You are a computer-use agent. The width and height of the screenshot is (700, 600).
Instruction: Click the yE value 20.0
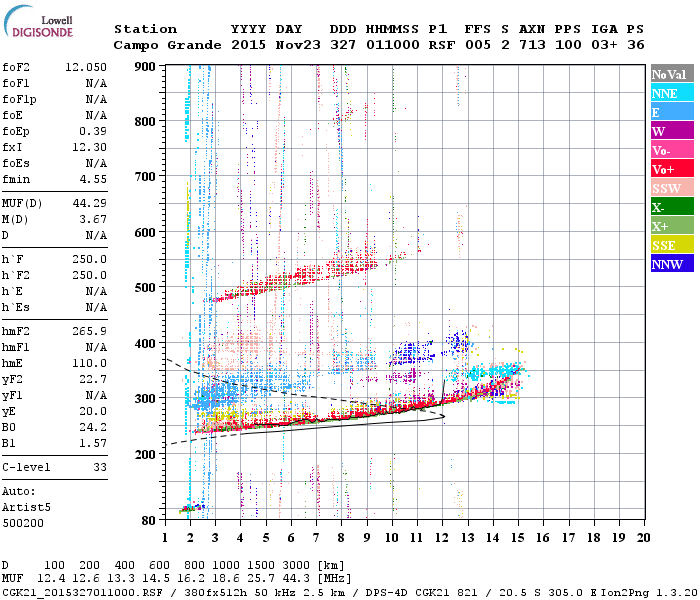[93, 412]
